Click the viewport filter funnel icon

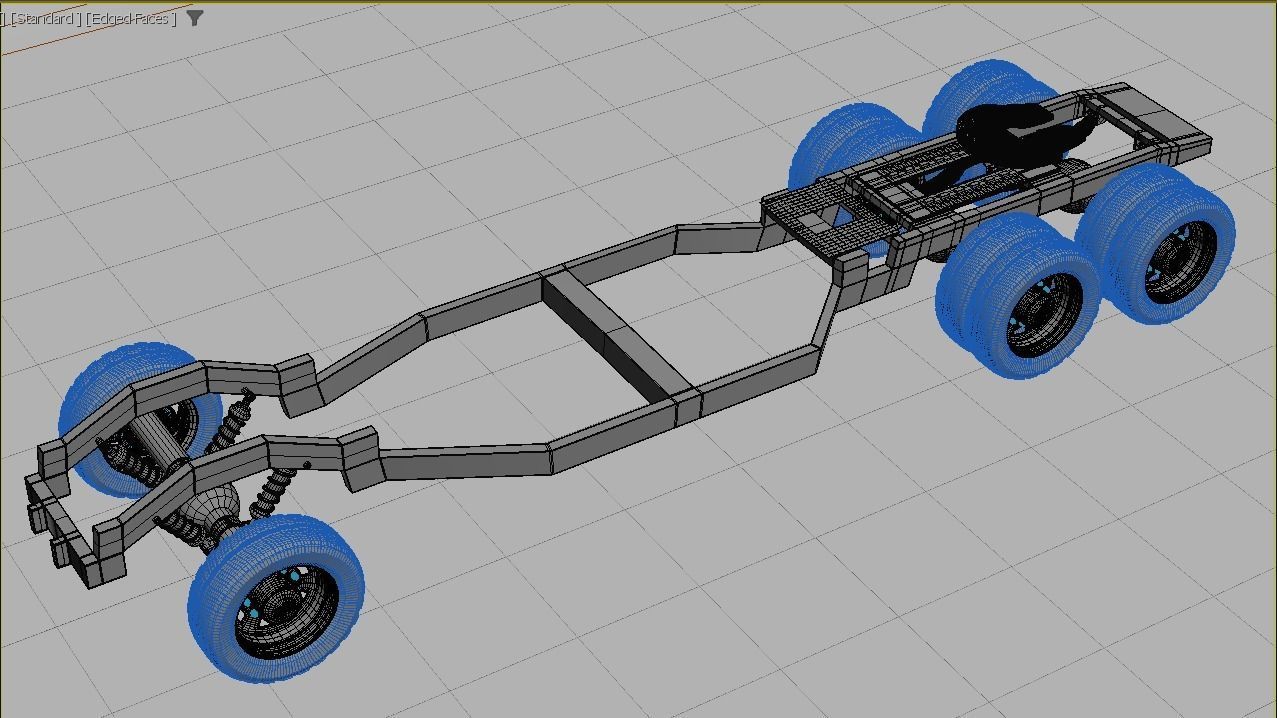tap(192, 17)
